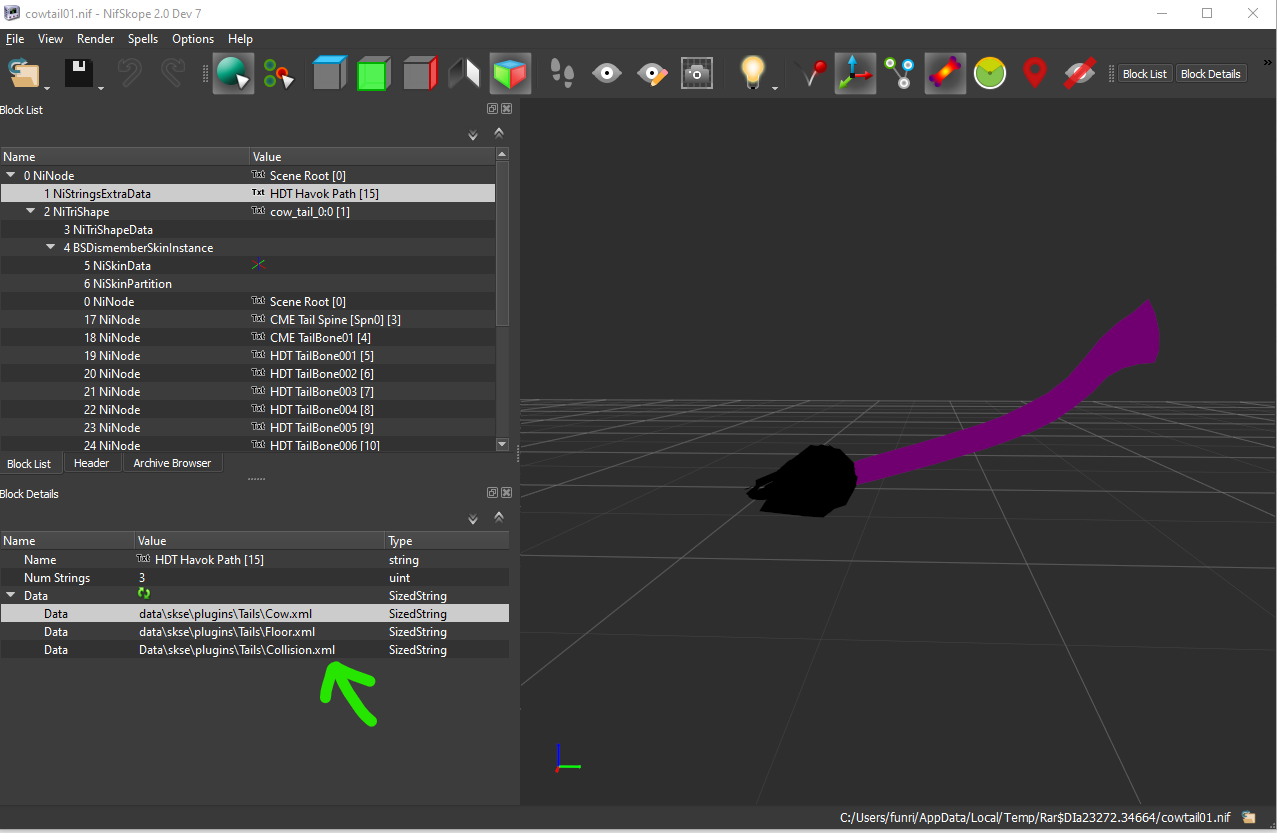The height and width of the screenshot is (833, 1277).
Task: Click the green circular gauge icon
Action: 990,73
